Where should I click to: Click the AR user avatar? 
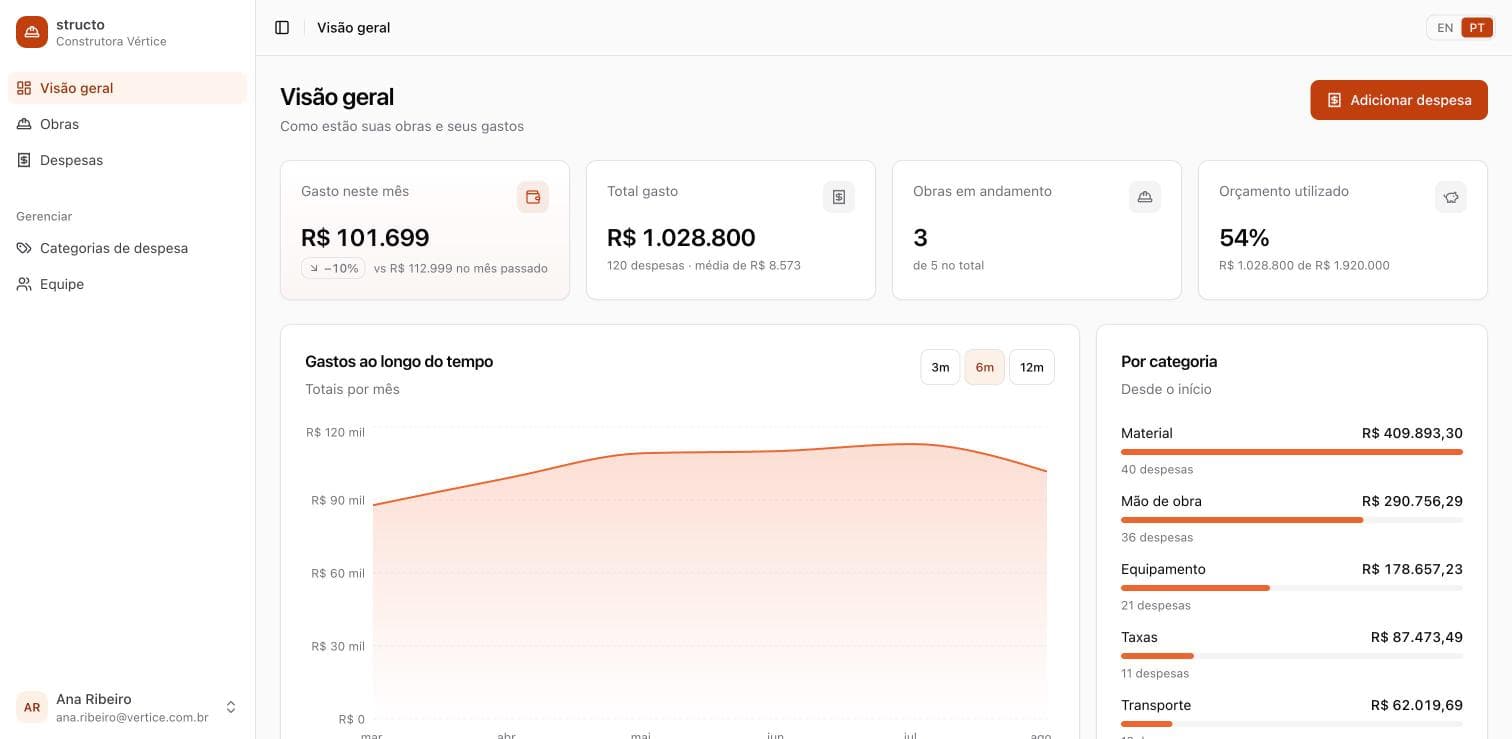[x=32, y=707]
